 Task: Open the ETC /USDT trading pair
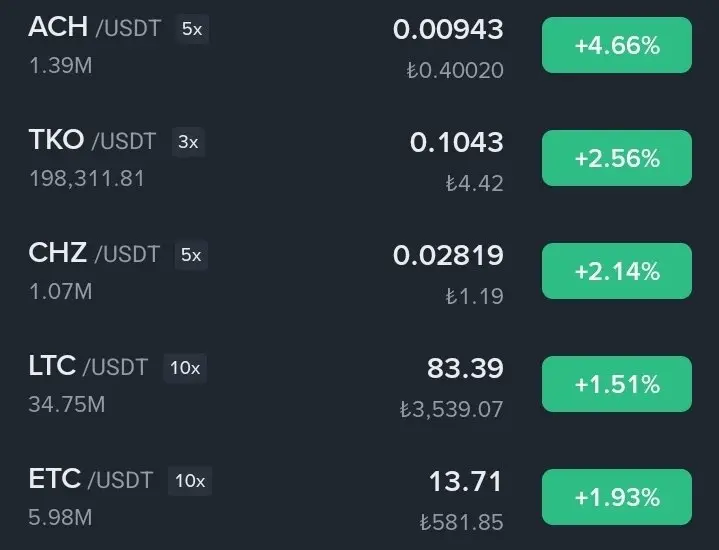pos(90,479)
